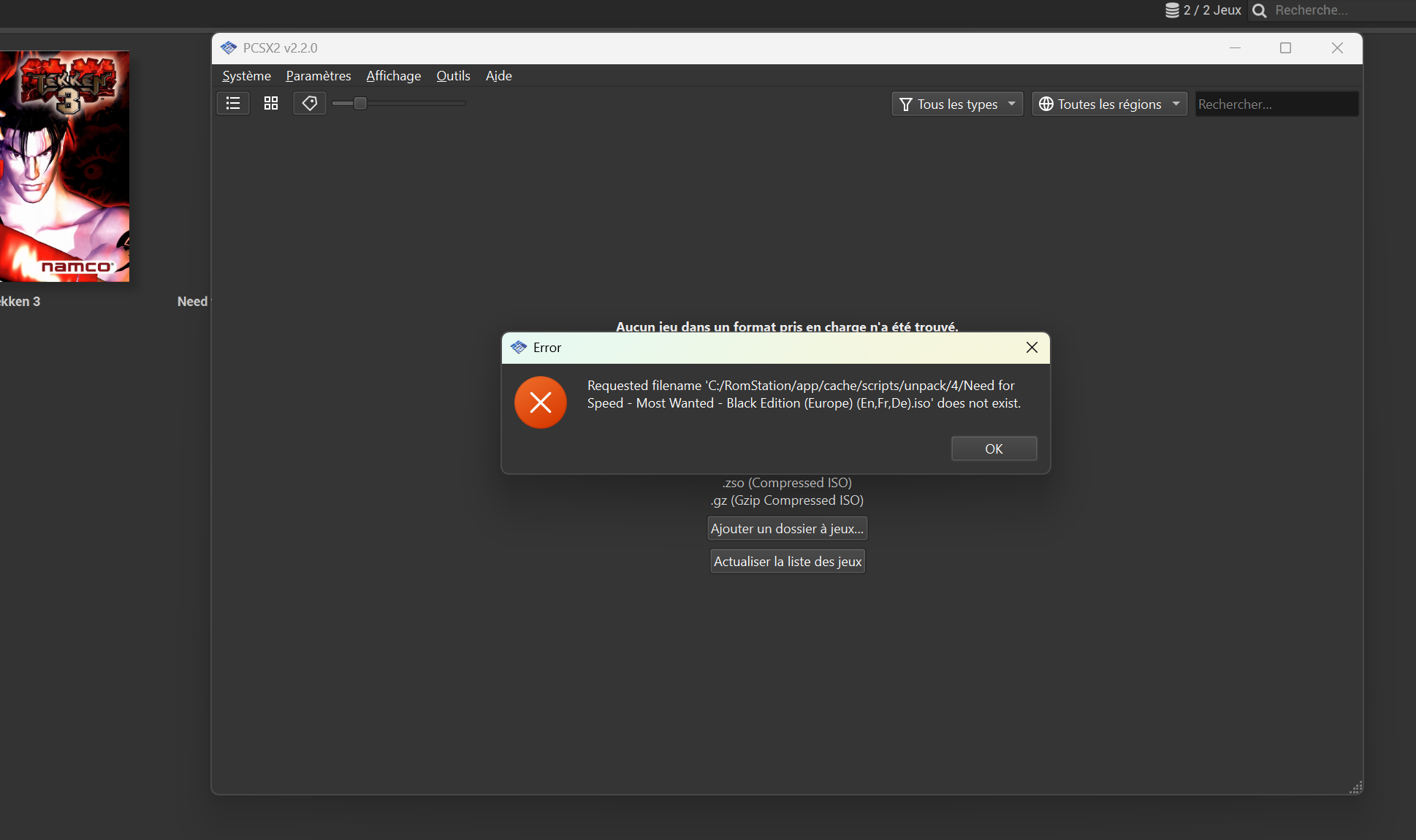Screen dimensions: 1416x840
Task: Click Actualiser la liste des jeux
Action: pyautogui.click(x=788, y=562)
